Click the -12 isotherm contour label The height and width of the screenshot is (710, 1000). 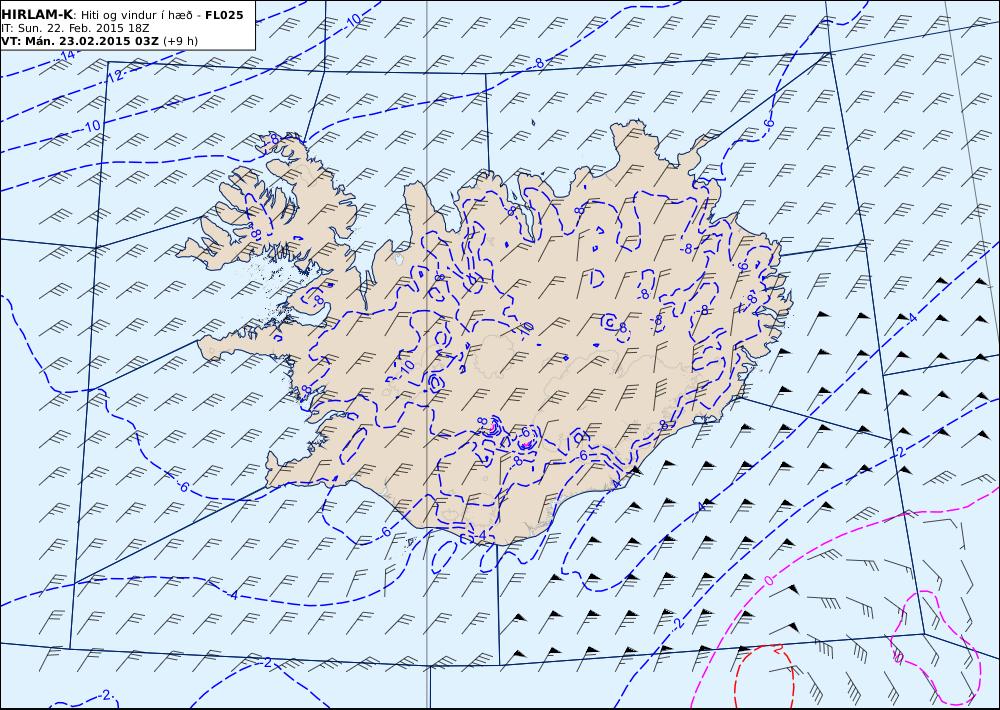pyautogui.click(x=114, y=76)
